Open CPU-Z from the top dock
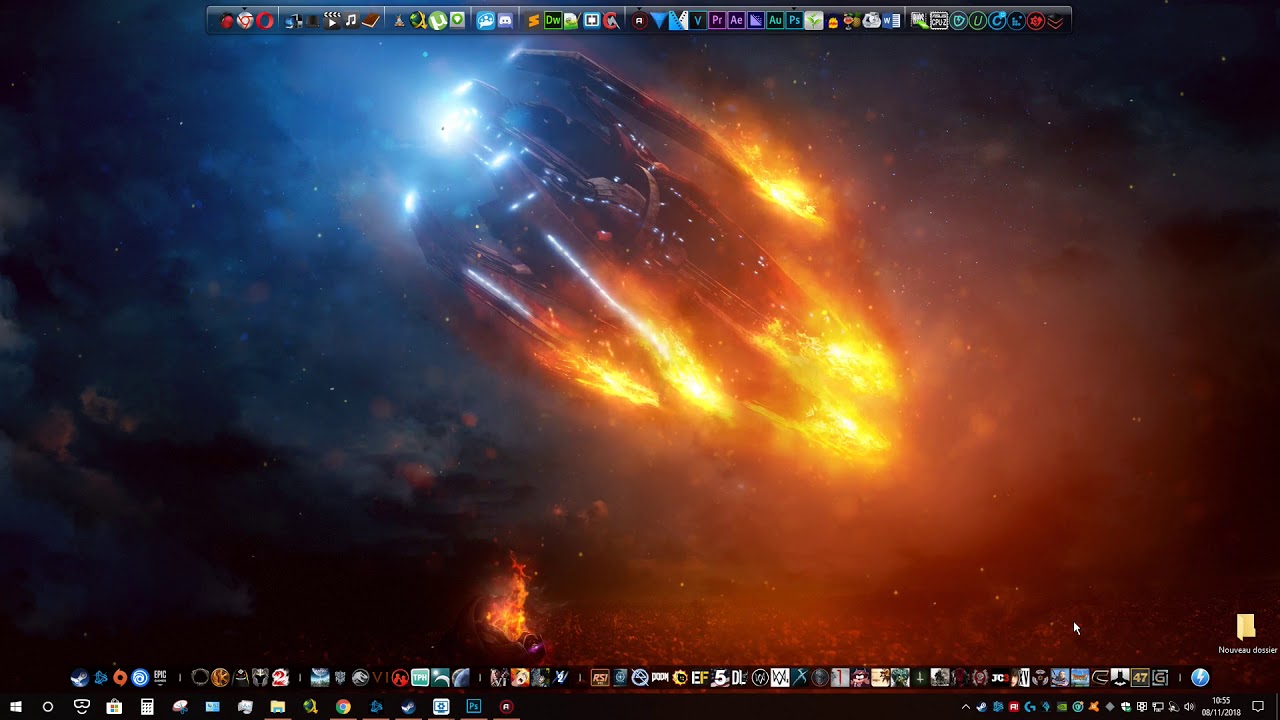The image size is (1280, 720). tap(939, 20)
